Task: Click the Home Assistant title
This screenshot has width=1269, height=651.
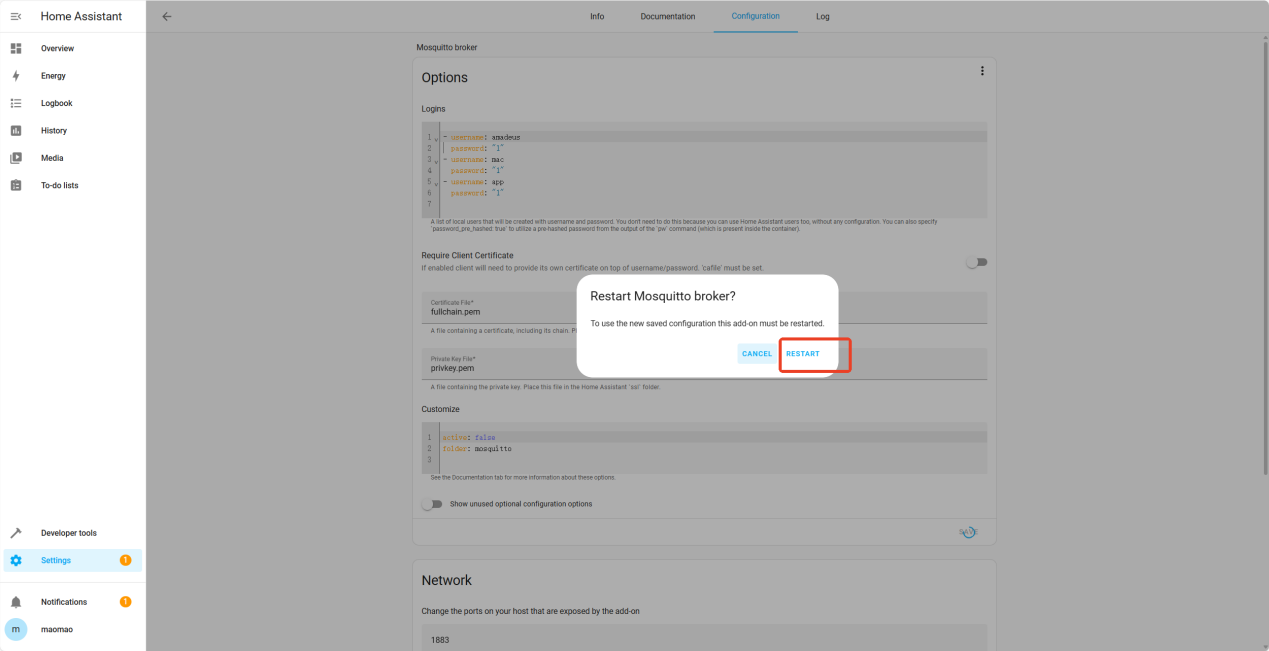Action: (81, 16)
